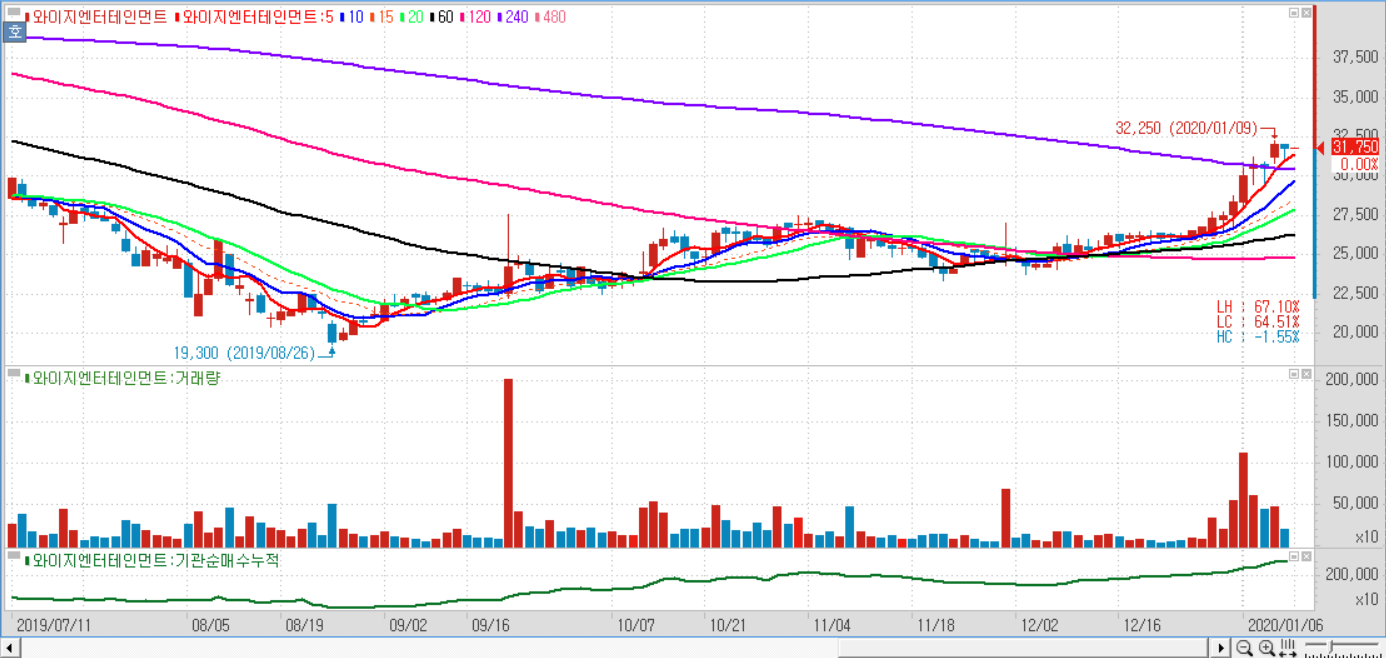Click the 37,500 price axis label
This screenshot has width=1386, height=658.
[1356, 58]
